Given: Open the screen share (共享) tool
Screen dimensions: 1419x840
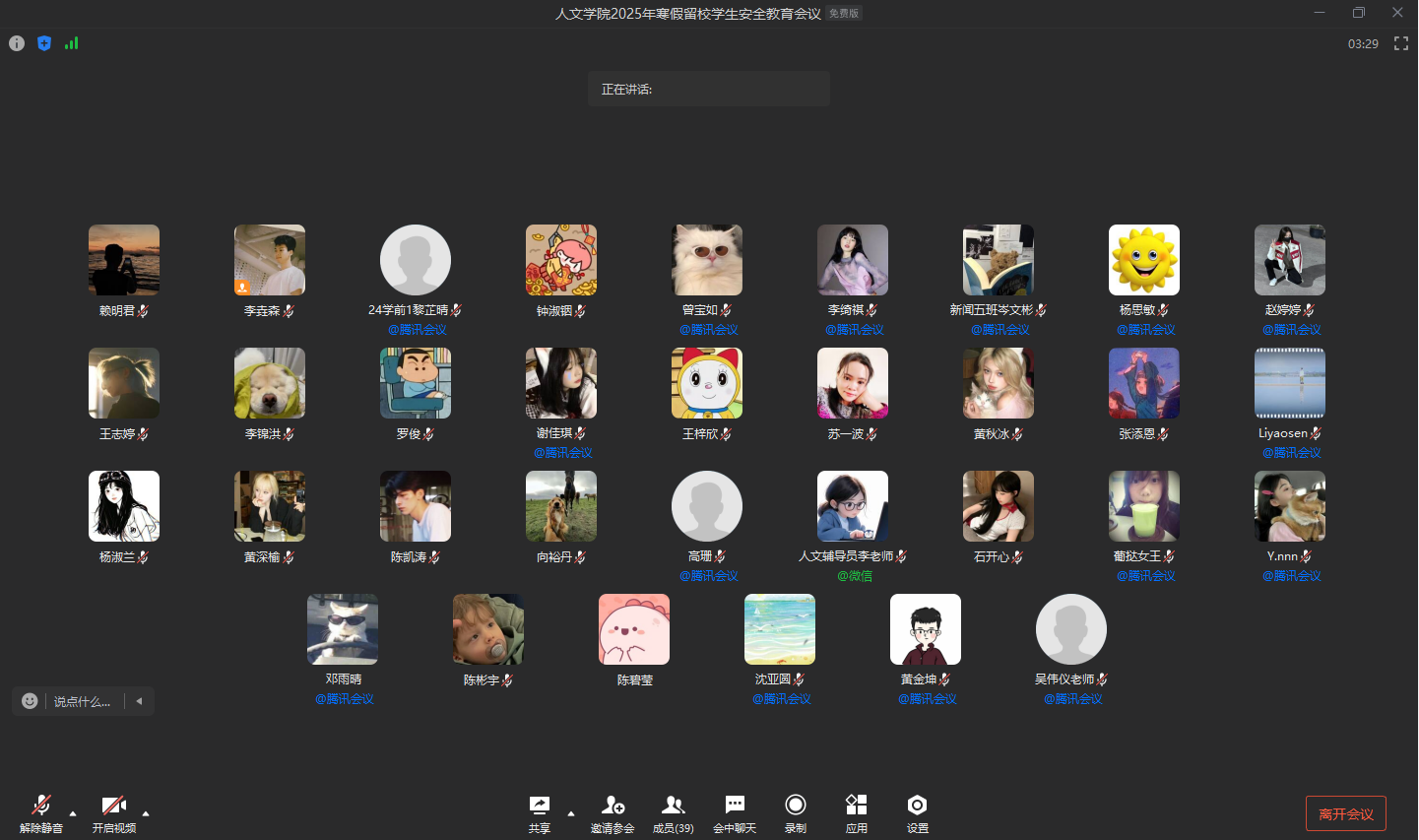Looking at the screenshot, I should click(x=539, y=812).
